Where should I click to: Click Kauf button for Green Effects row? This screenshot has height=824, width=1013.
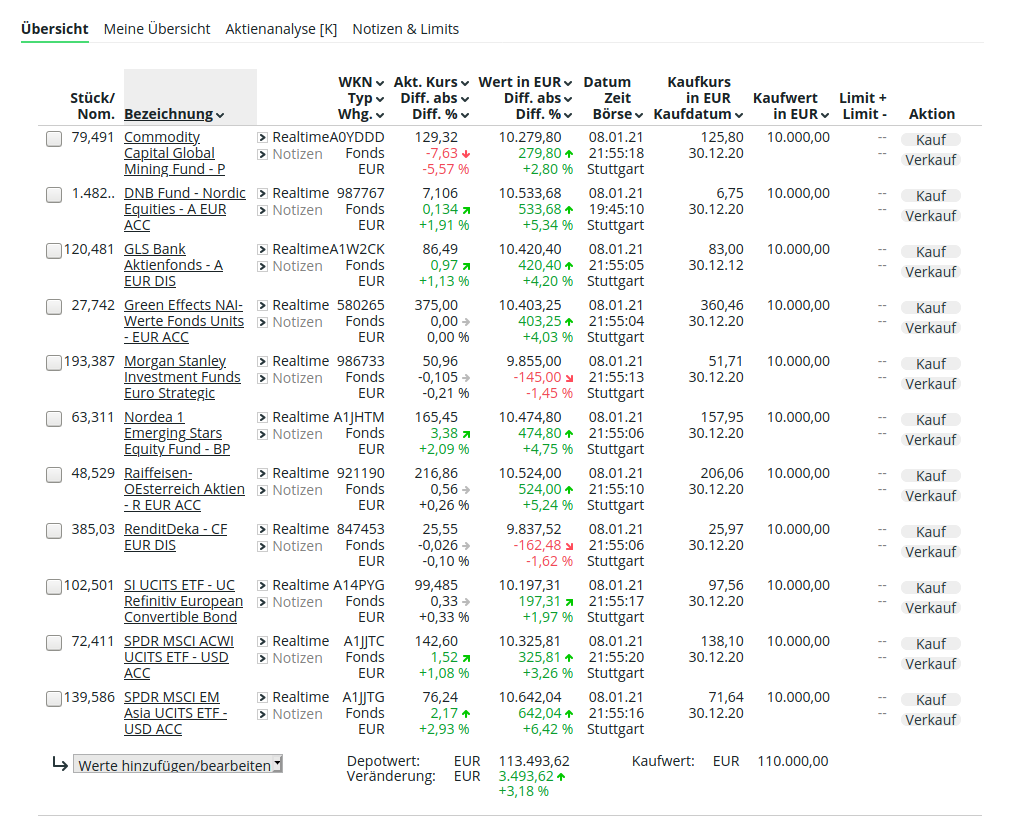tap(930, 308)
